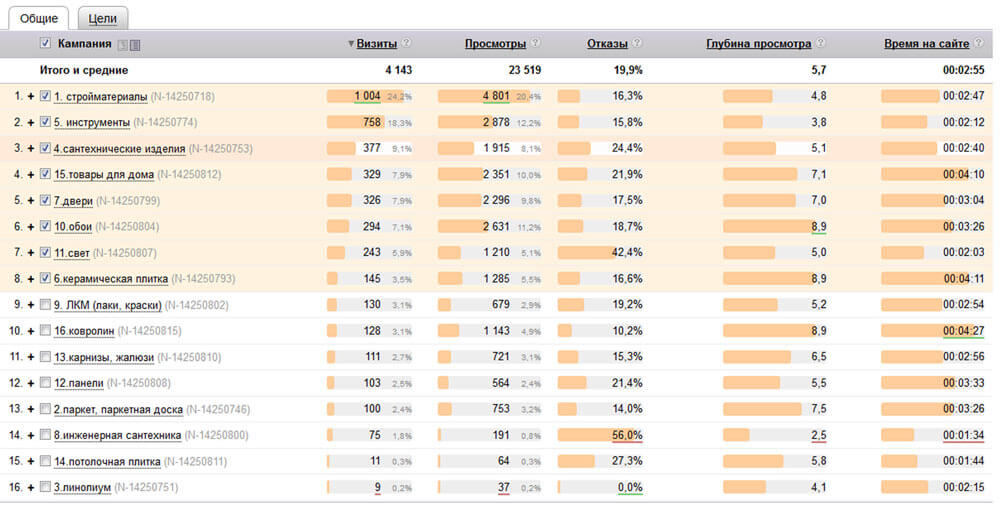1000x514 pixels.
Task: Click the help icon next to Просмотры
Action: (536, 44)
